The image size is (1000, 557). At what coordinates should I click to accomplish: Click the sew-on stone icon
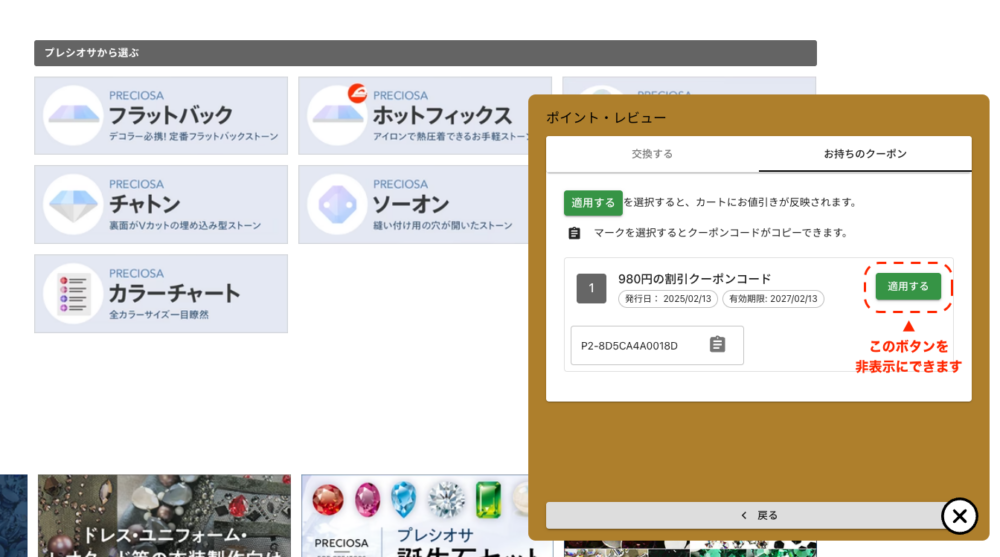tap(337, 204)
